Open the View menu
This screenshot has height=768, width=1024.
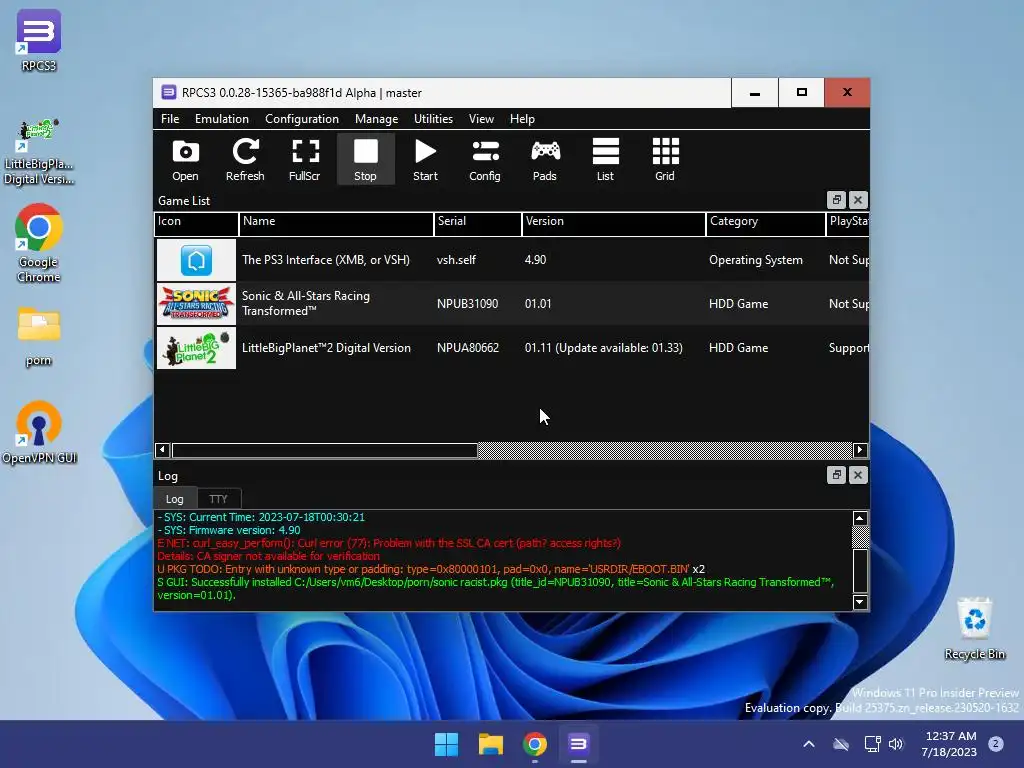[x=481, y=119]
